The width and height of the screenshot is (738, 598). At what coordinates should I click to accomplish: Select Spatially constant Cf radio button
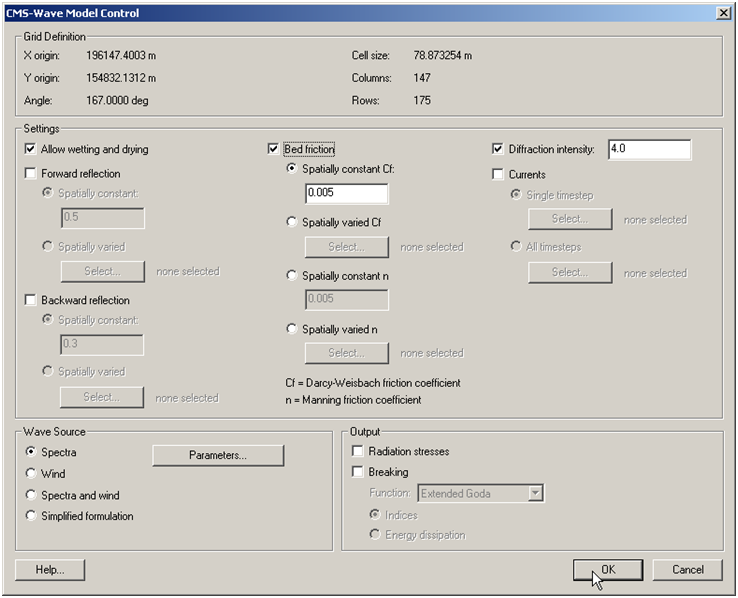(292, 168)
